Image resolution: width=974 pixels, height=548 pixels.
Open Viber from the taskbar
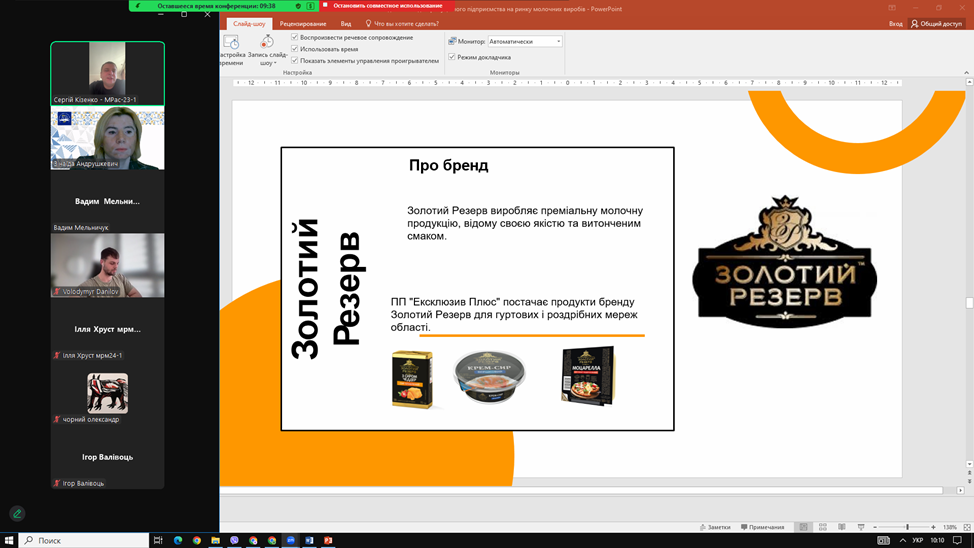(x=234, y=540)
